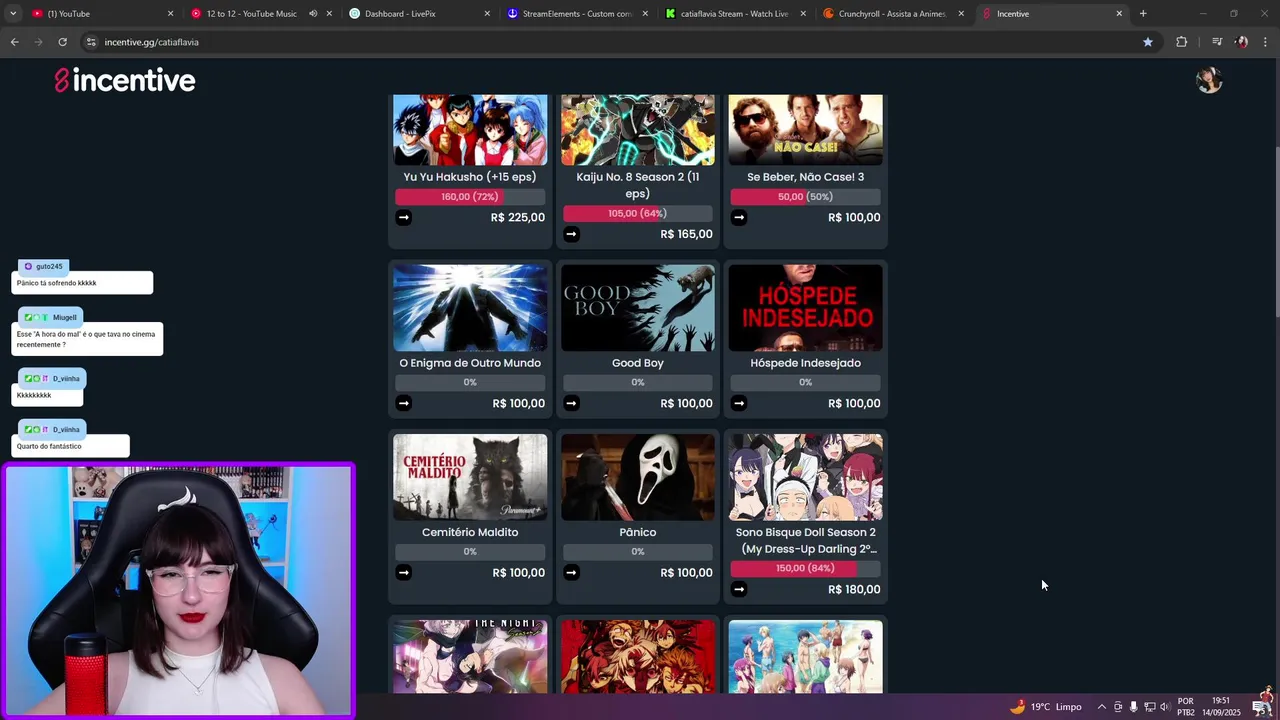Open the media control icon in toolbar
The width and height of the screenshot is (1280, 720).
[x=1216, y=42]
